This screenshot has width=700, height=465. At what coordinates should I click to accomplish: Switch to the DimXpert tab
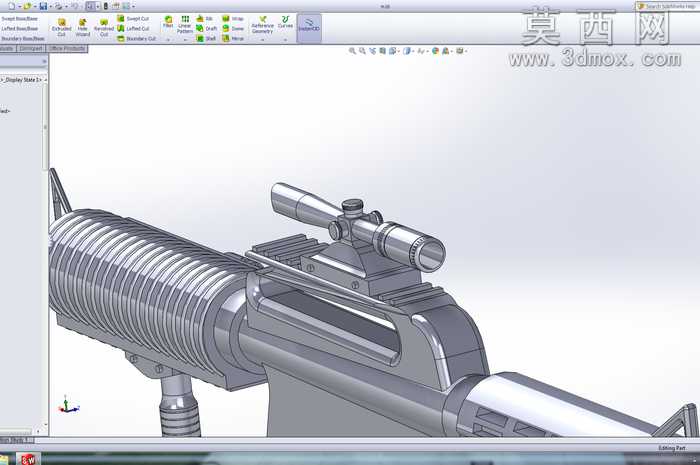31,48
